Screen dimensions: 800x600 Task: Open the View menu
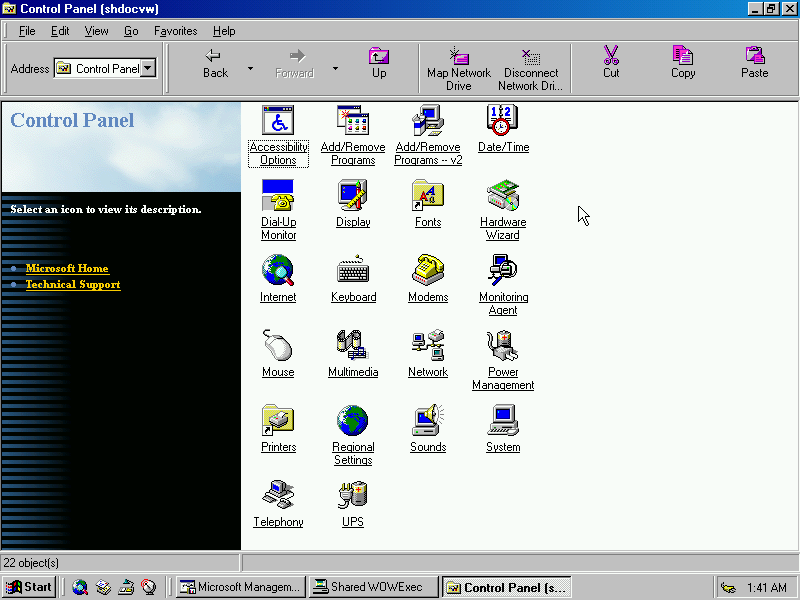pyautogui.click(x=96, y=31)
